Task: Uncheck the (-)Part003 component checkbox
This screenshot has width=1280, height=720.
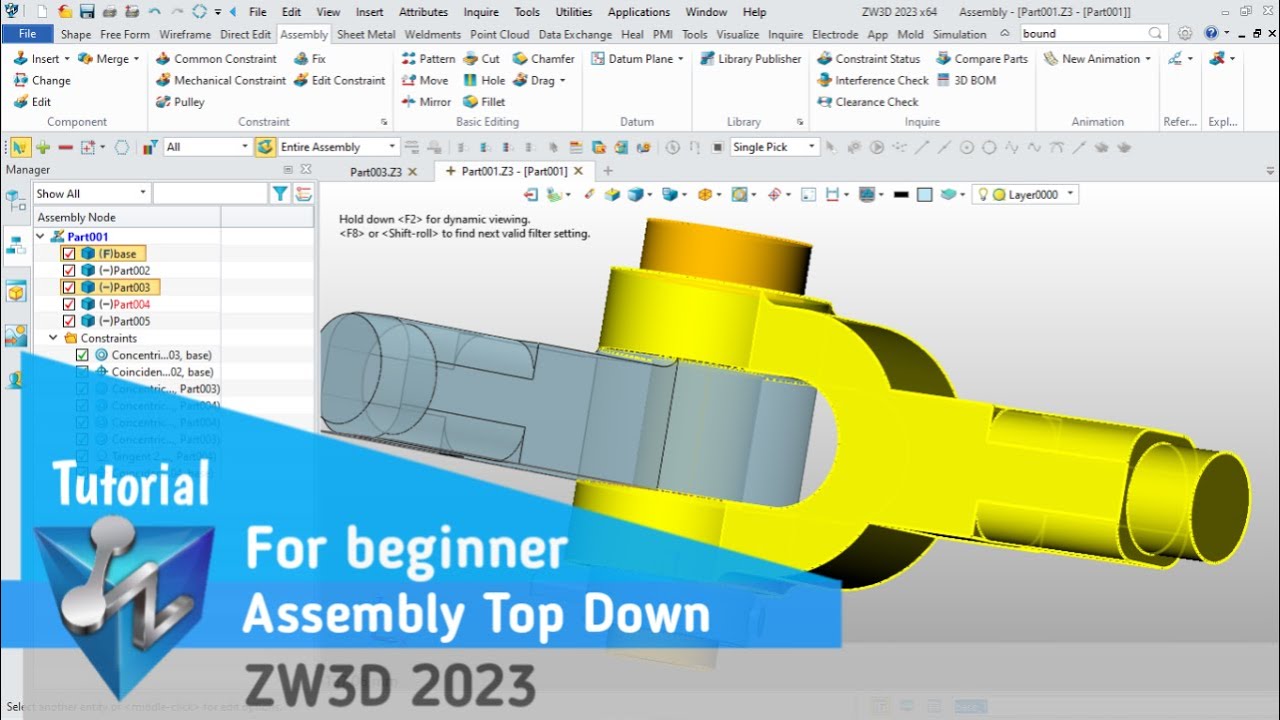Action: click(69, 288)
